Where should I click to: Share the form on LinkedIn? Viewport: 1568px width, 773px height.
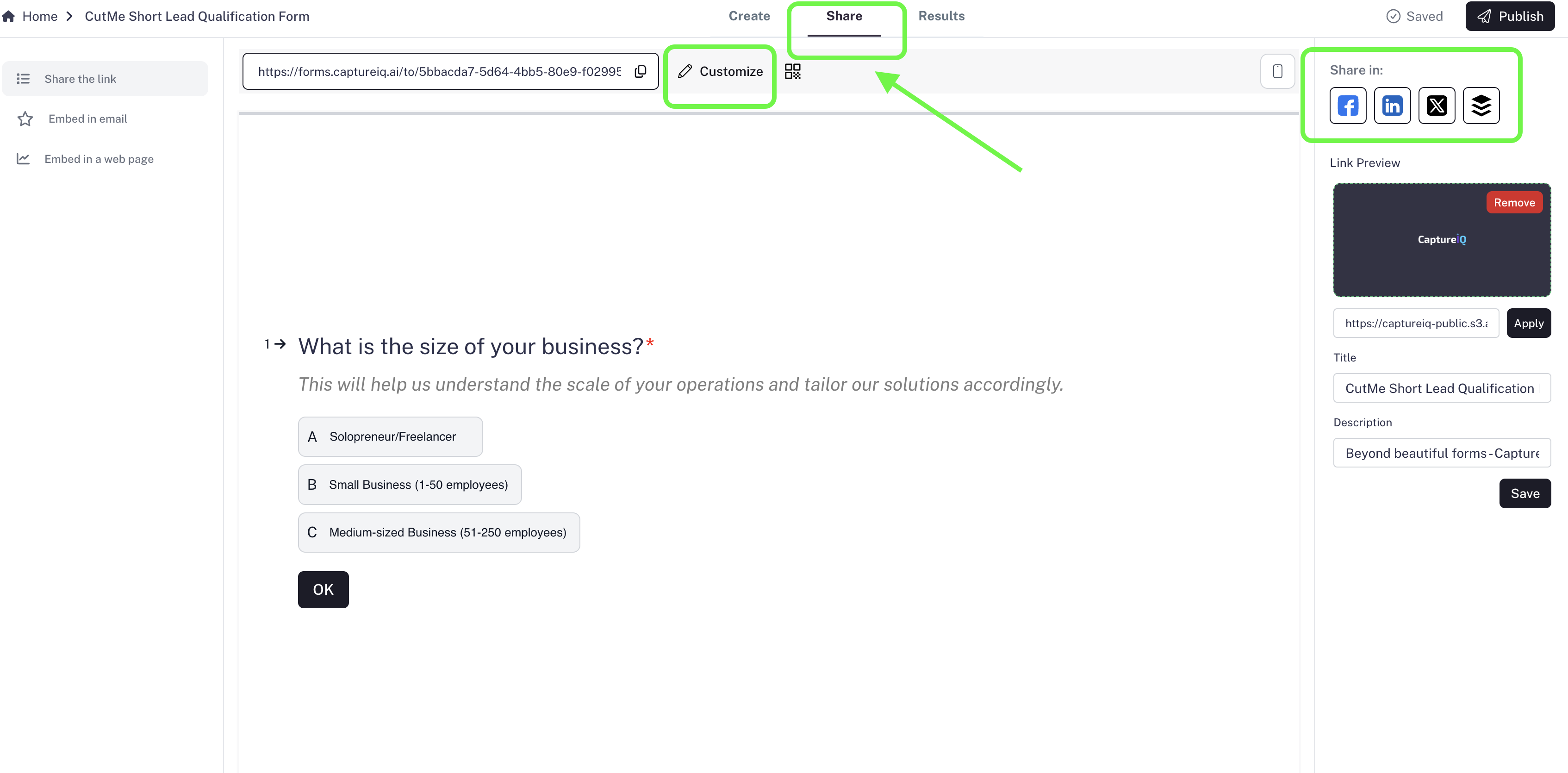pyautogui.click(x=1392, y=105)
